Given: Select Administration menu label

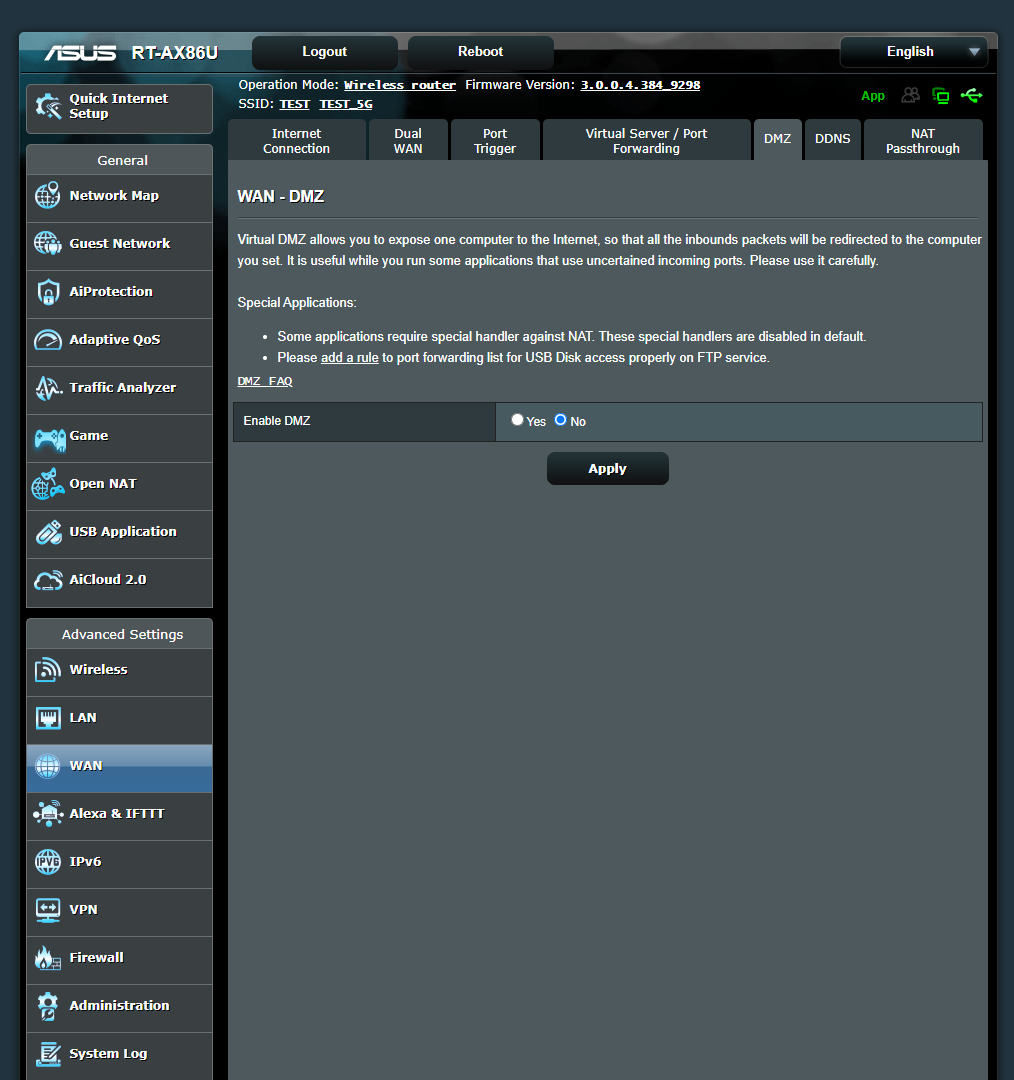Looking at the screenshot, I should coord(119,1006).
